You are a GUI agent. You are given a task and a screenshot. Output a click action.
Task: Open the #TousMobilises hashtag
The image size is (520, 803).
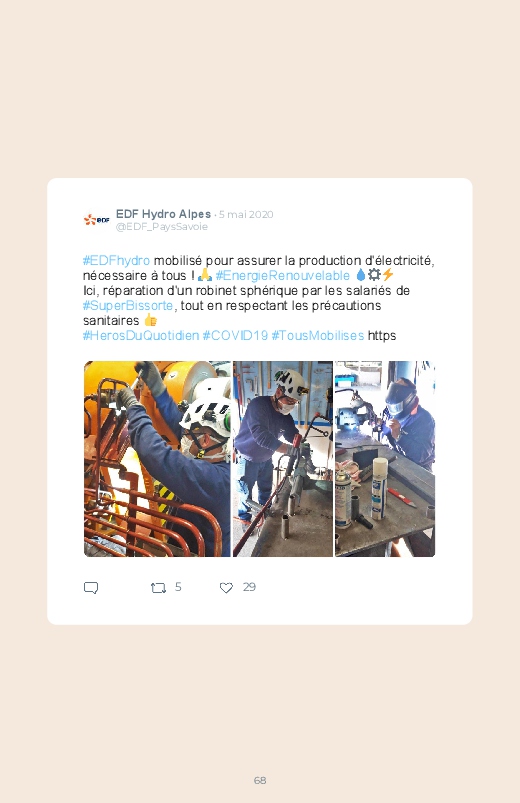318,335
